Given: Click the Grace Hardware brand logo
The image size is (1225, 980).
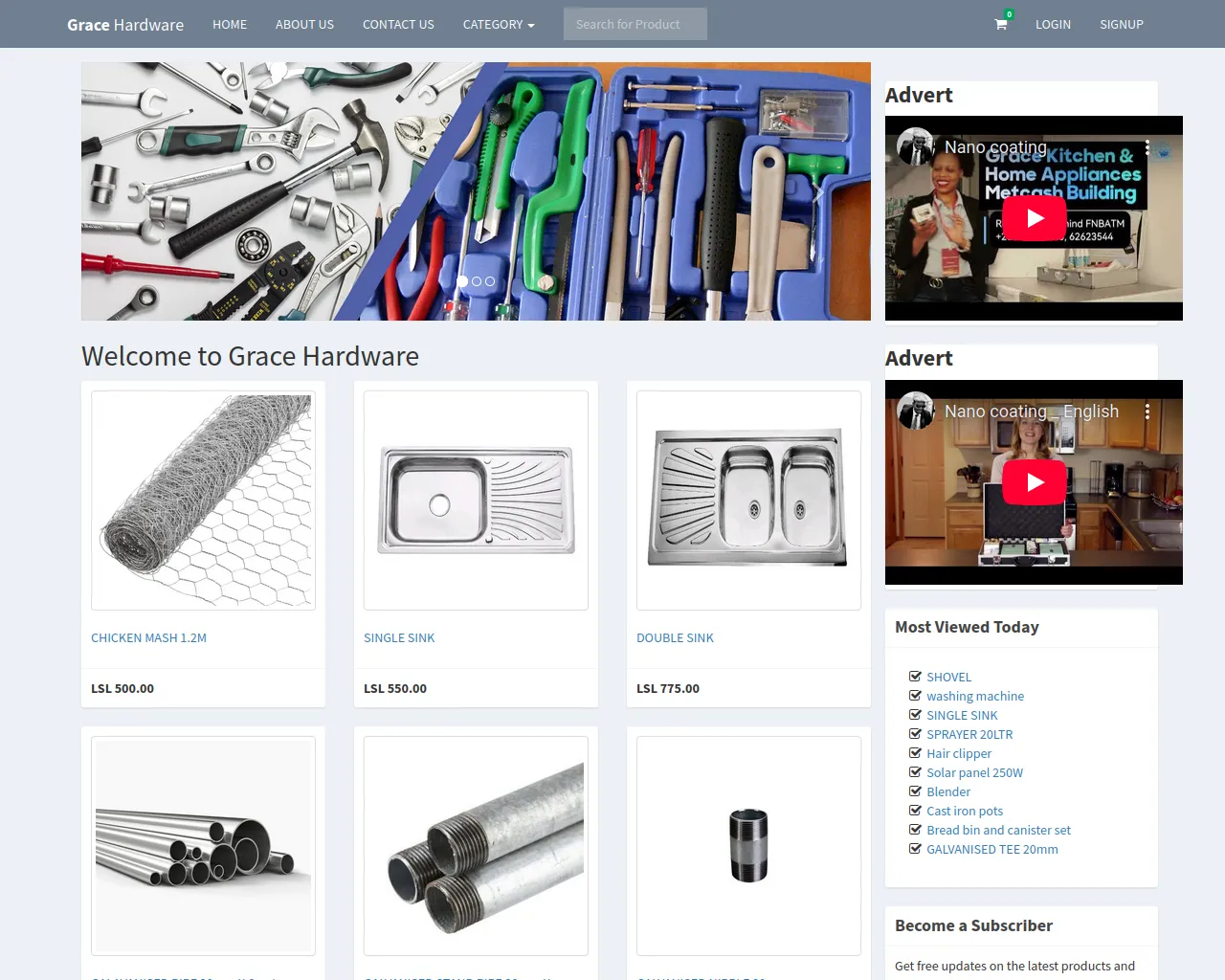Looking at the screenshot, I should click(125, 25).
